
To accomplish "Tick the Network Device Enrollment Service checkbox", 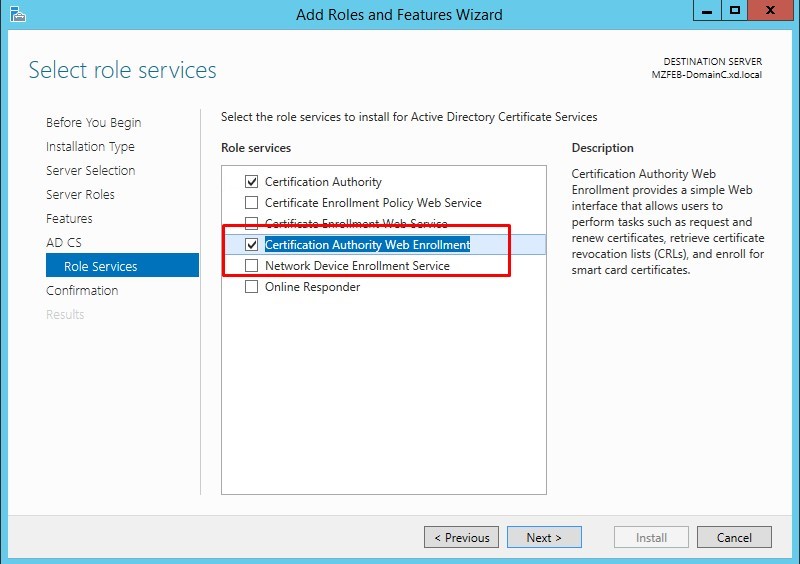I will (252, 266).
